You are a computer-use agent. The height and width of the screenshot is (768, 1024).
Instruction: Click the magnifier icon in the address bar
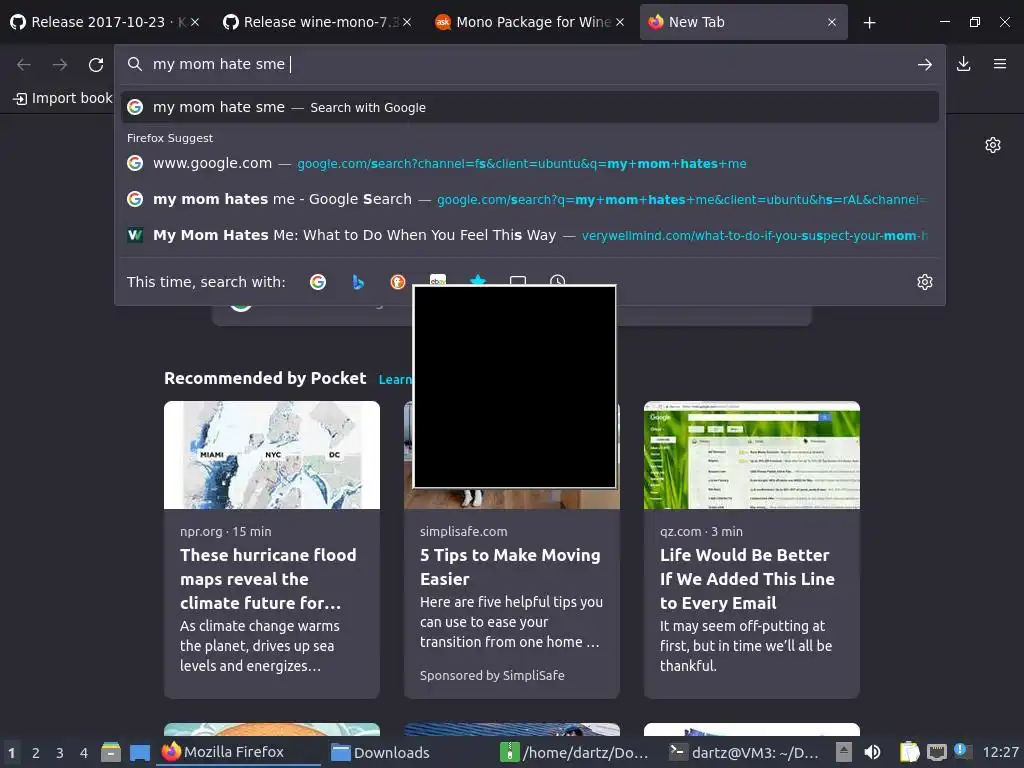(x=135, y=64)
